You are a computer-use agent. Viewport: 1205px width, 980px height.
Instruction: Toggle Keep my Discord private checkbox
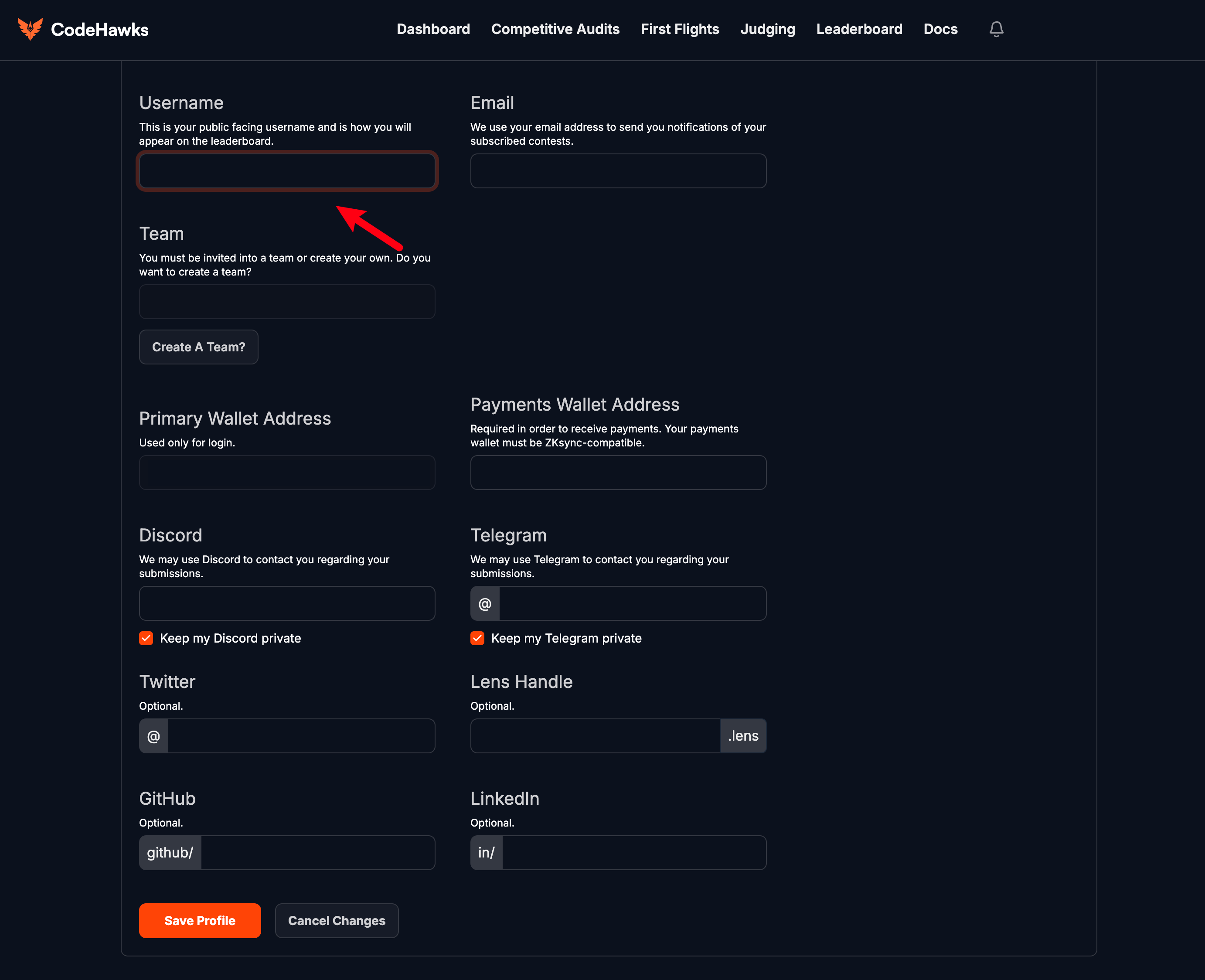(146, 638)
